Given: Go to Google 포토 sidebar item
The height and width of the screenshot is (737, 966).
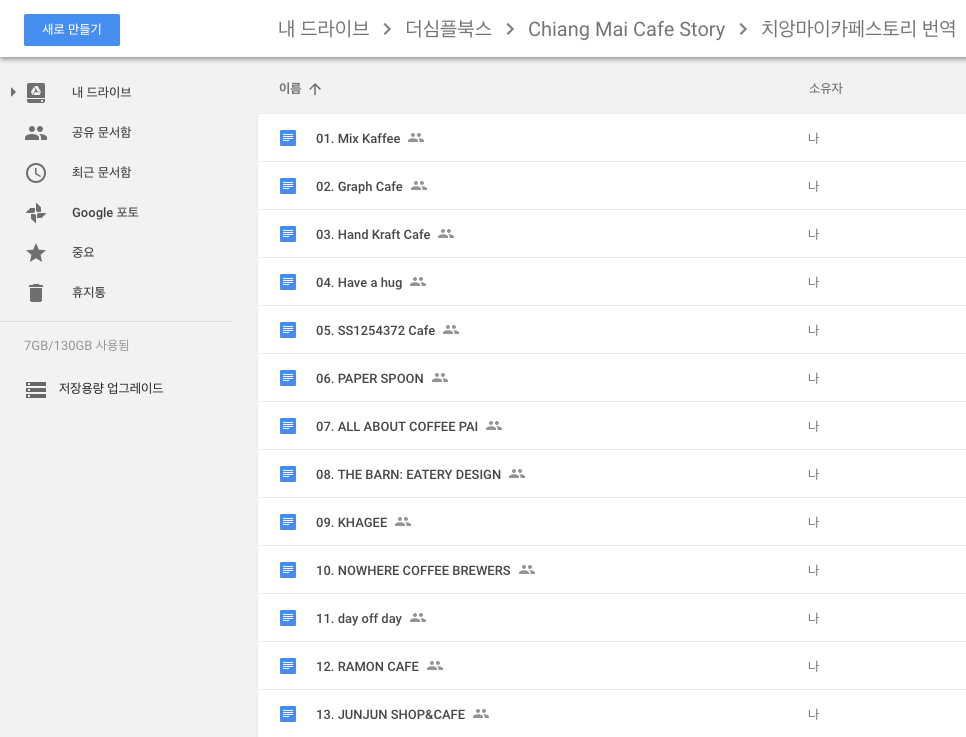Looking at the screenshot, I should point(105,213).
